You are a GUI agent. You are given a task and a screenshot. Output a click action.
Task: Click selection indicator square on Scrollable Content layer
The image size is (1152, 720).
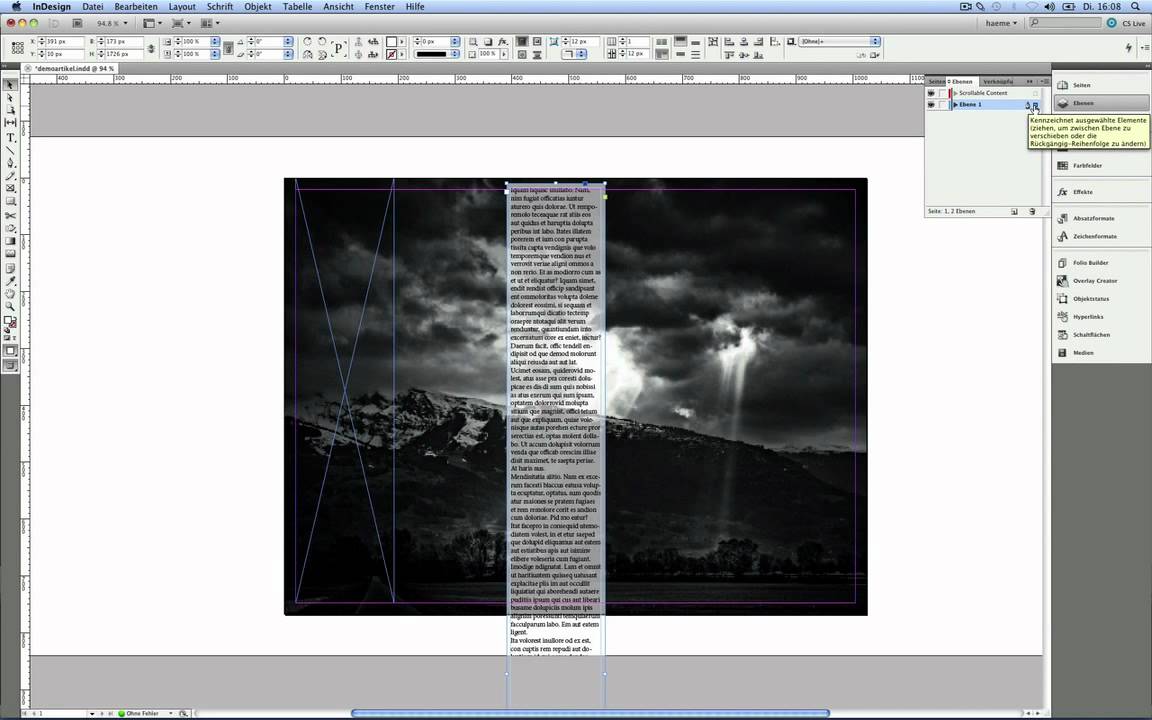(x=1036, y=93)
